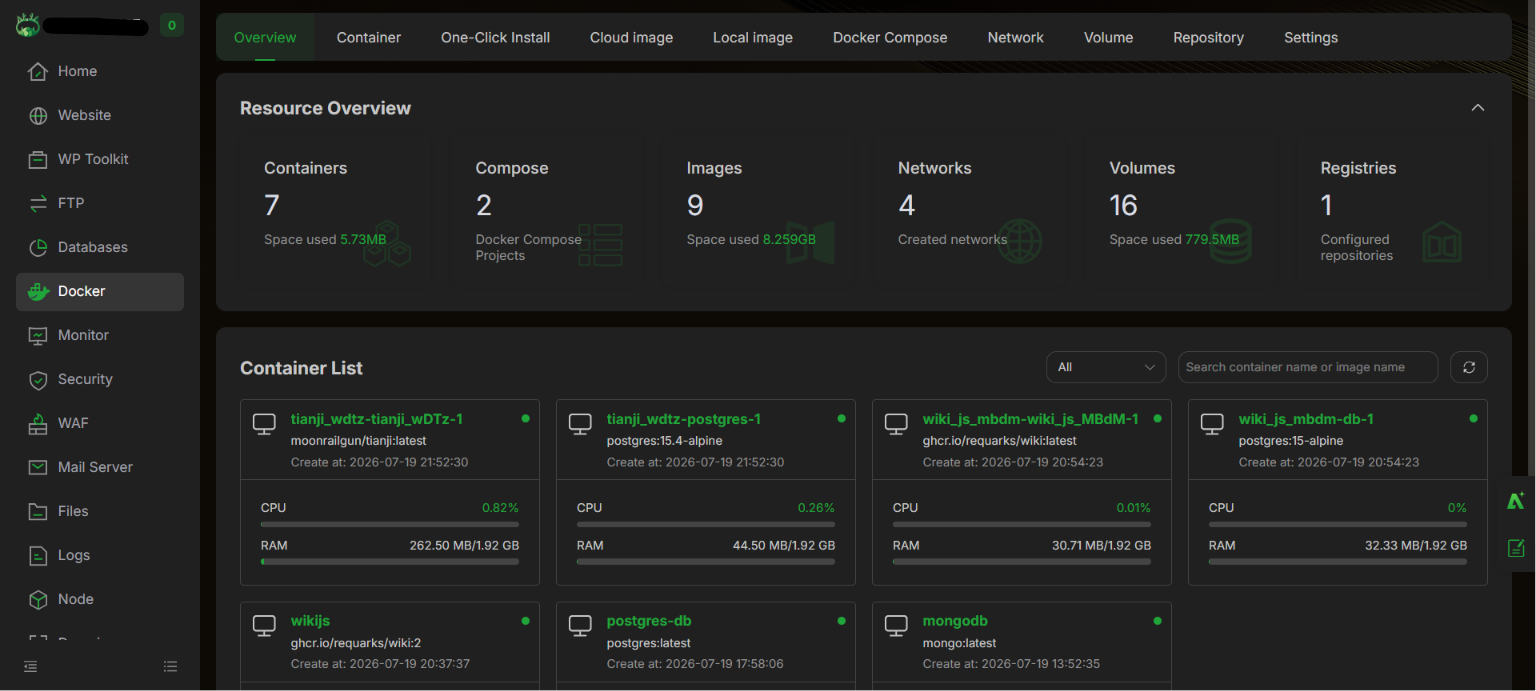Click RAM usage bar of tianji_wdtz-tianji_wDTz-1

click(390, 562)
